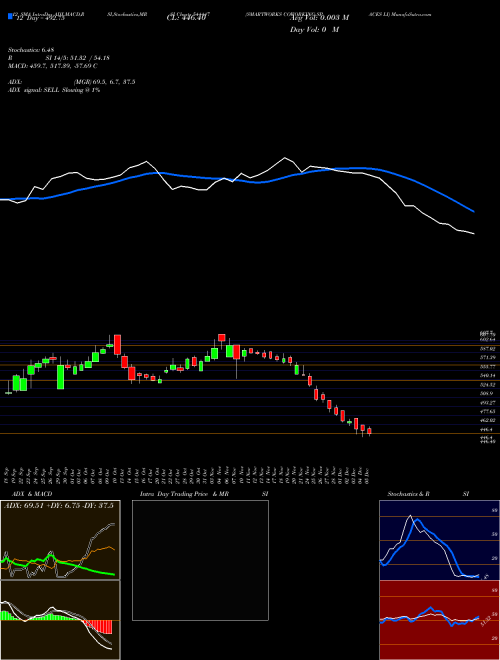
Task: Click the blue 12 Day SMA legend square
Action: click(10, 17)
